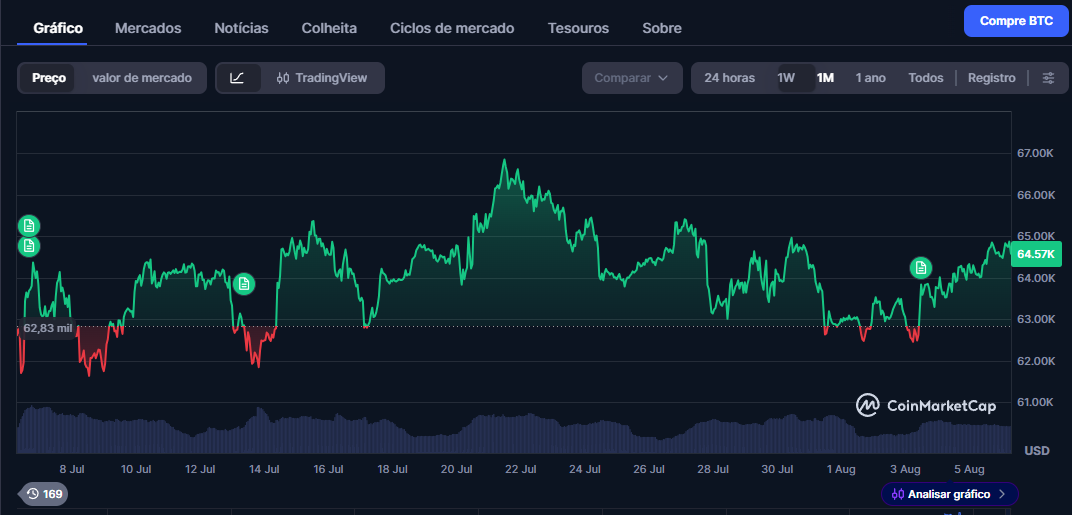Select the line chart view icon
The height and width of the screenshot is (515, 1072).
click(x=237, y=78)
